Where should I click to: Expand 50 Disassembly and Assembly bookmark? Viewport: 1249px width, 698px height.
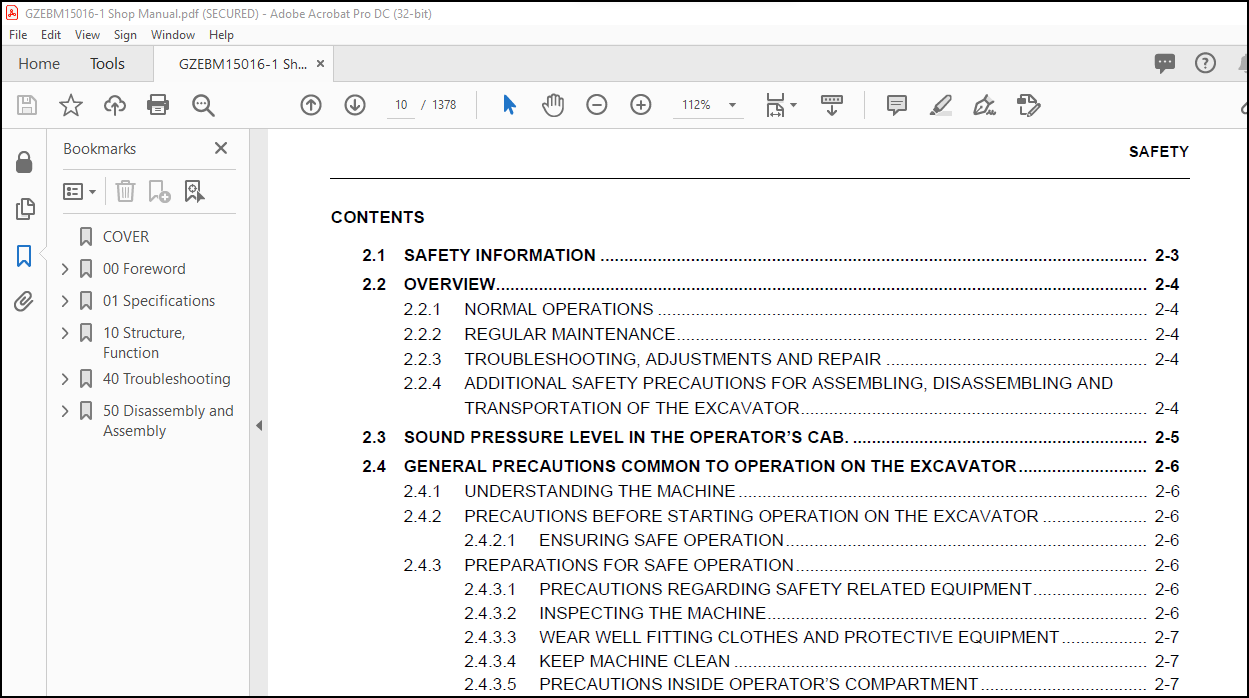[x=65, y=411]
